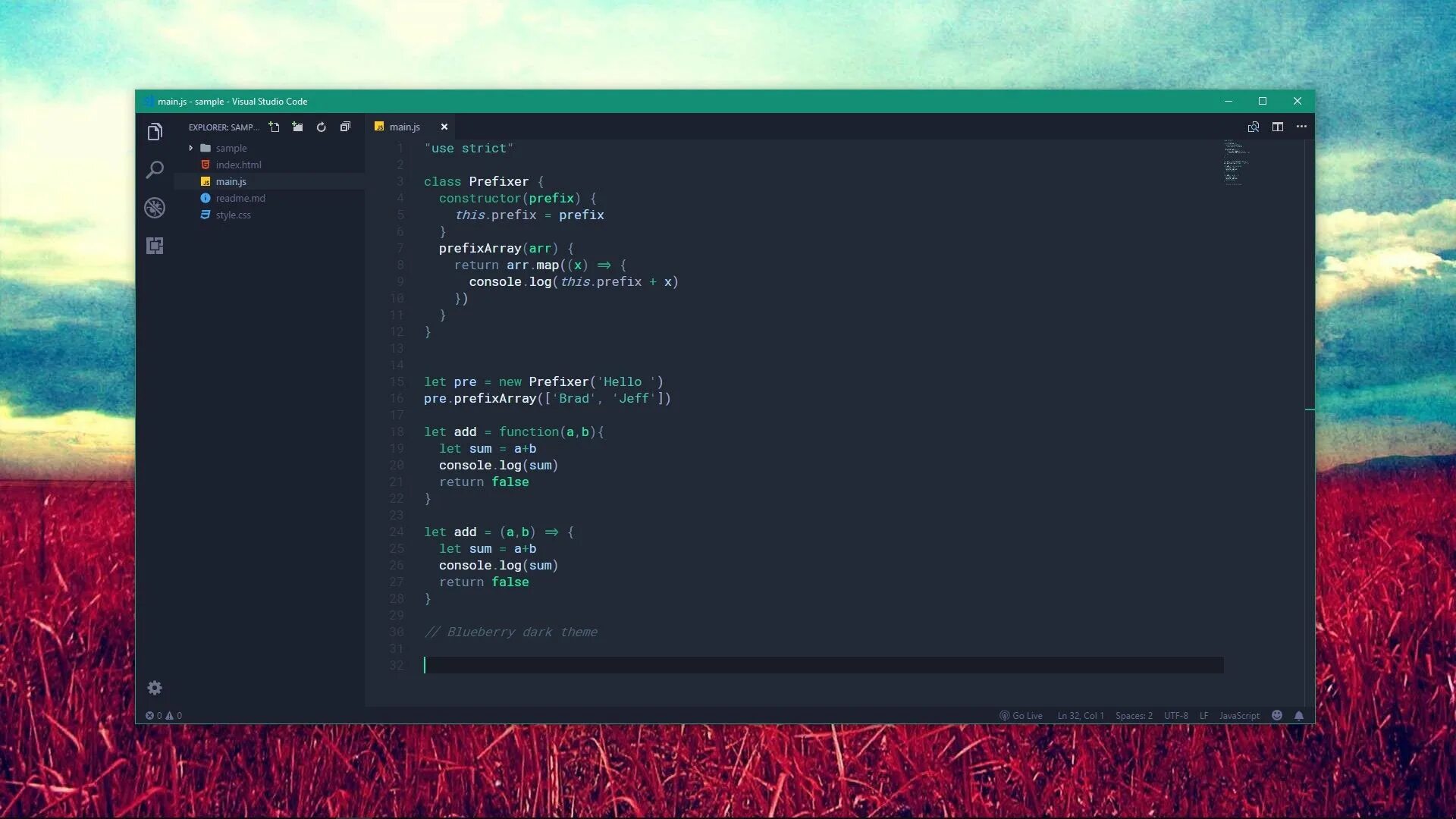This screenshot has width=1456, height=819.
Task: Select the main.js editor tab
Action: pos(404,127)
